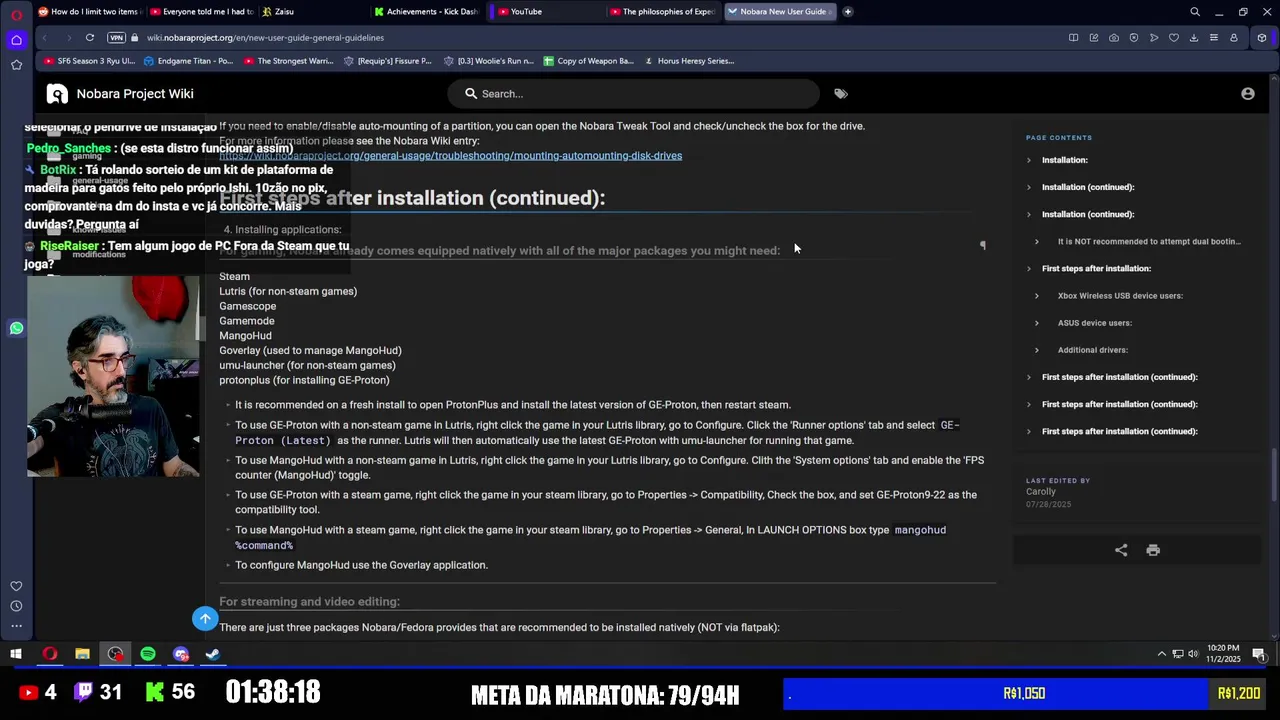Expand 'Additional drivers:' chevron
Image resolution: width=1280 pixels, height=720 pixels.
pyautogui.click(x=1036, y=350)
